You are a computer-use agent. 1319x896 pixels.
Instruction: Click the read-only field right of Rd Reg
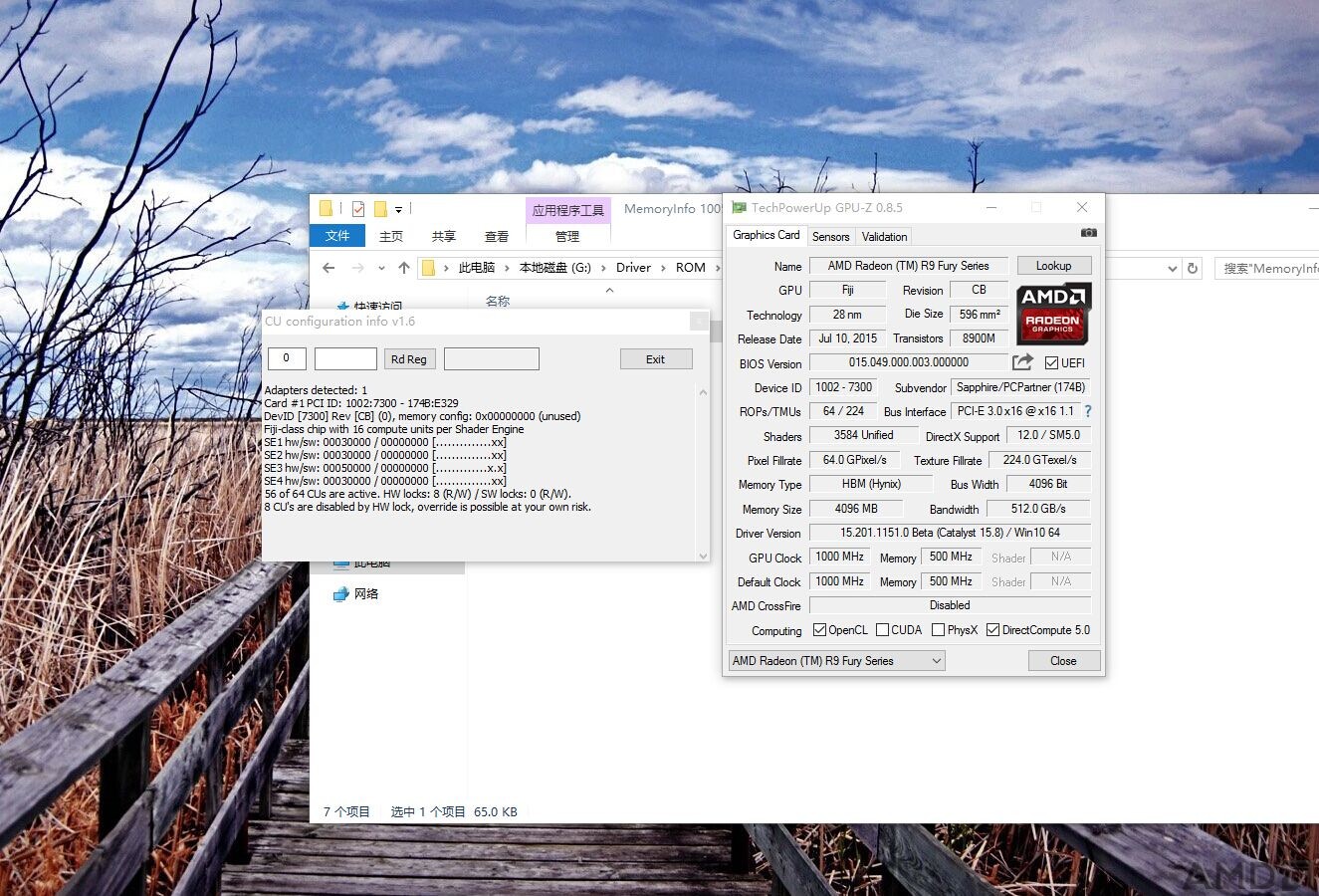[492, 358]
